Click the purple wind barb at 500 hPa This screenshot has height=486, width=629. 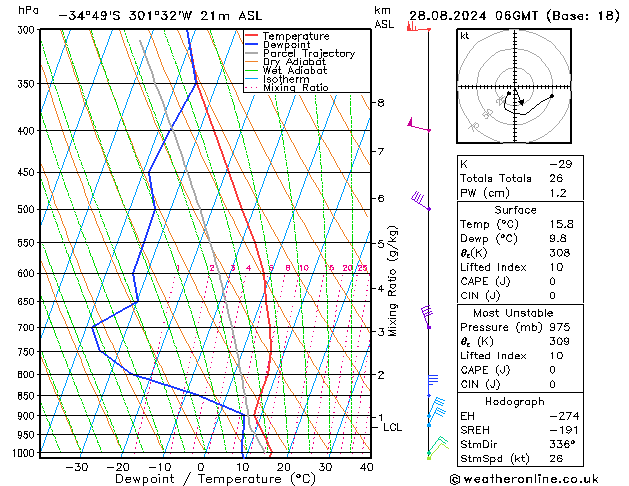[421, 200]
